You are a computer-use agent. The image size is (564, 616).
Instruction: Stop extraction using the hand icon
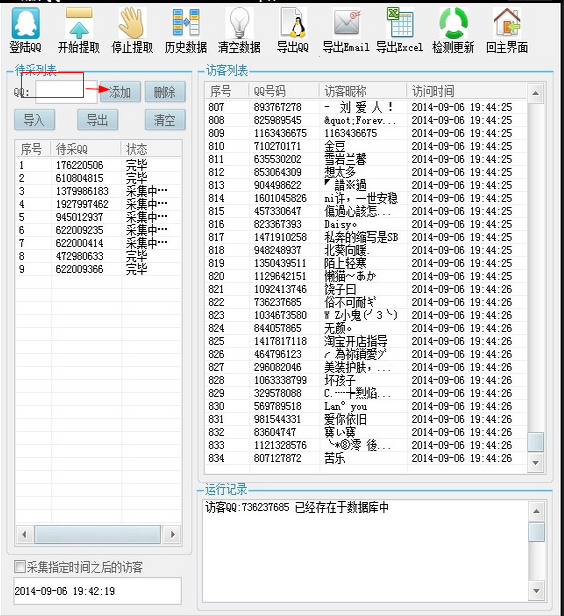tap(132, 24)
